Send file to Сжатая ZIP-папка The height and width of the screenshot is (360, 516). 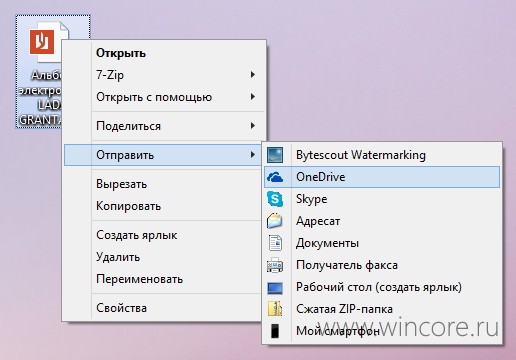pos(382,309)
